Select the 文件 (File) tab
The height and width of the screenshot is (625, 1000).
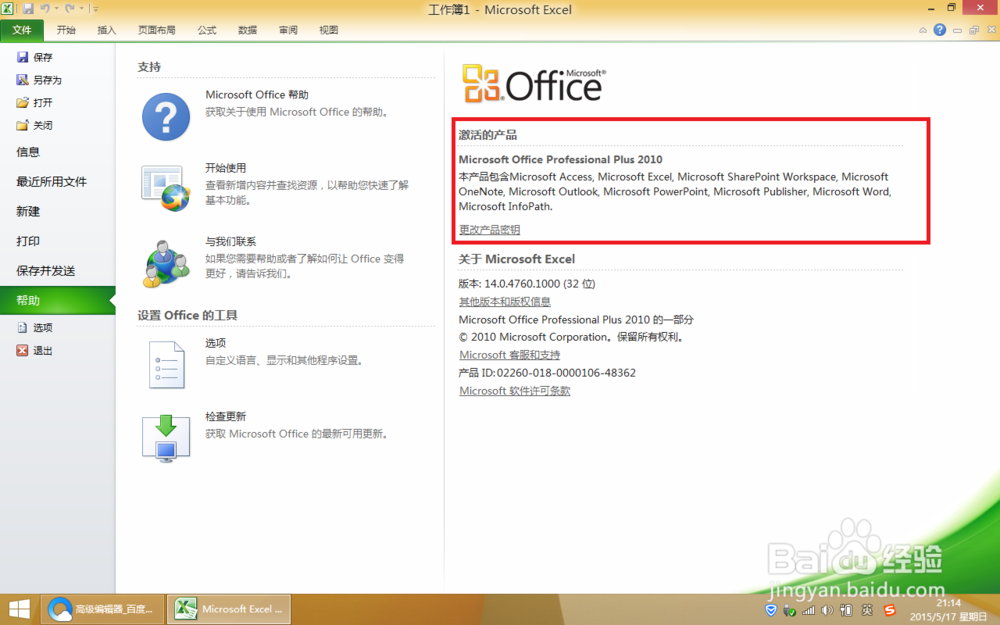(x=22, y=30)
